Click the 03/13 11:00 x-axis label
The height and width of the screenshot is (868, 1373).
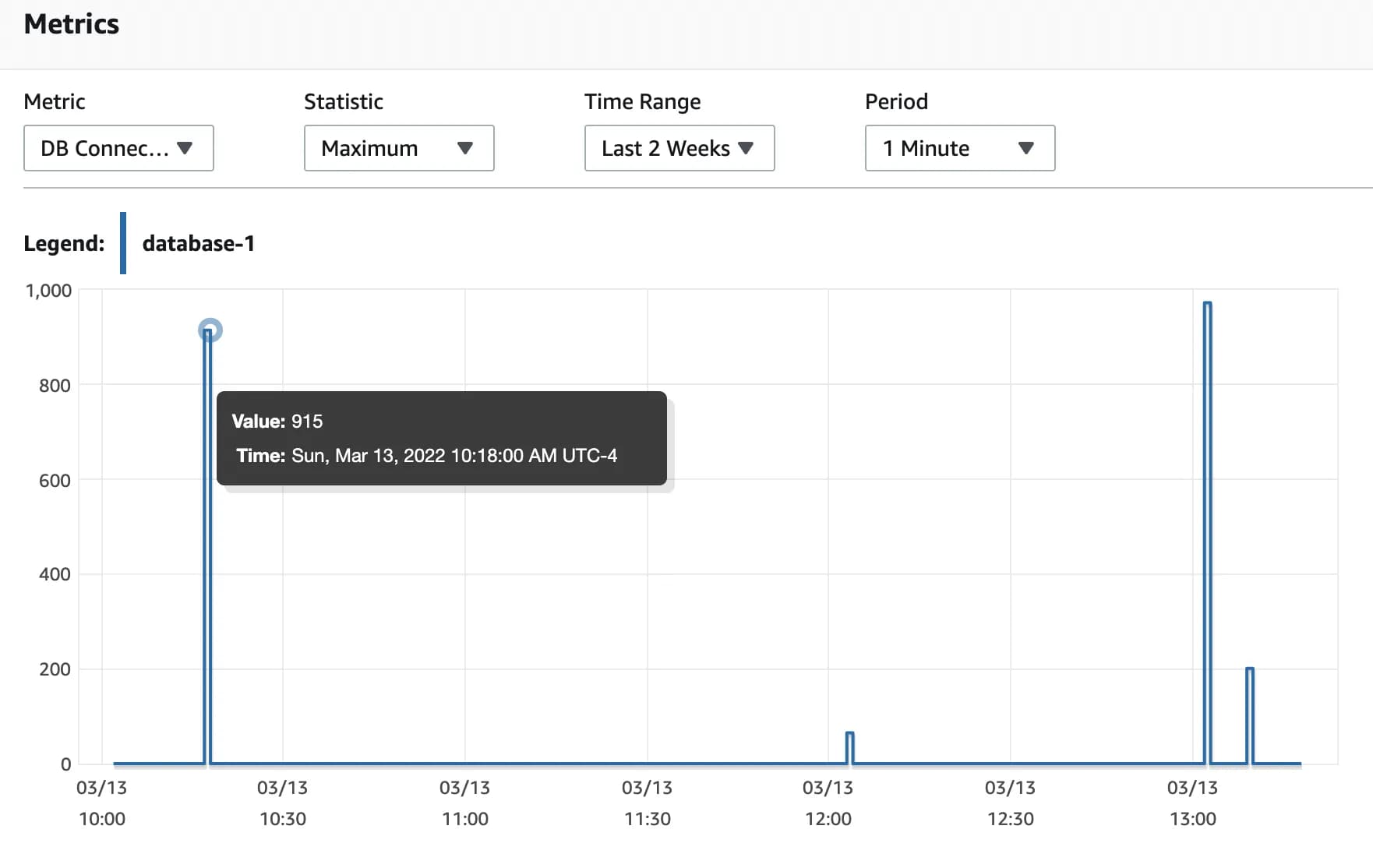tap(464, 803)
